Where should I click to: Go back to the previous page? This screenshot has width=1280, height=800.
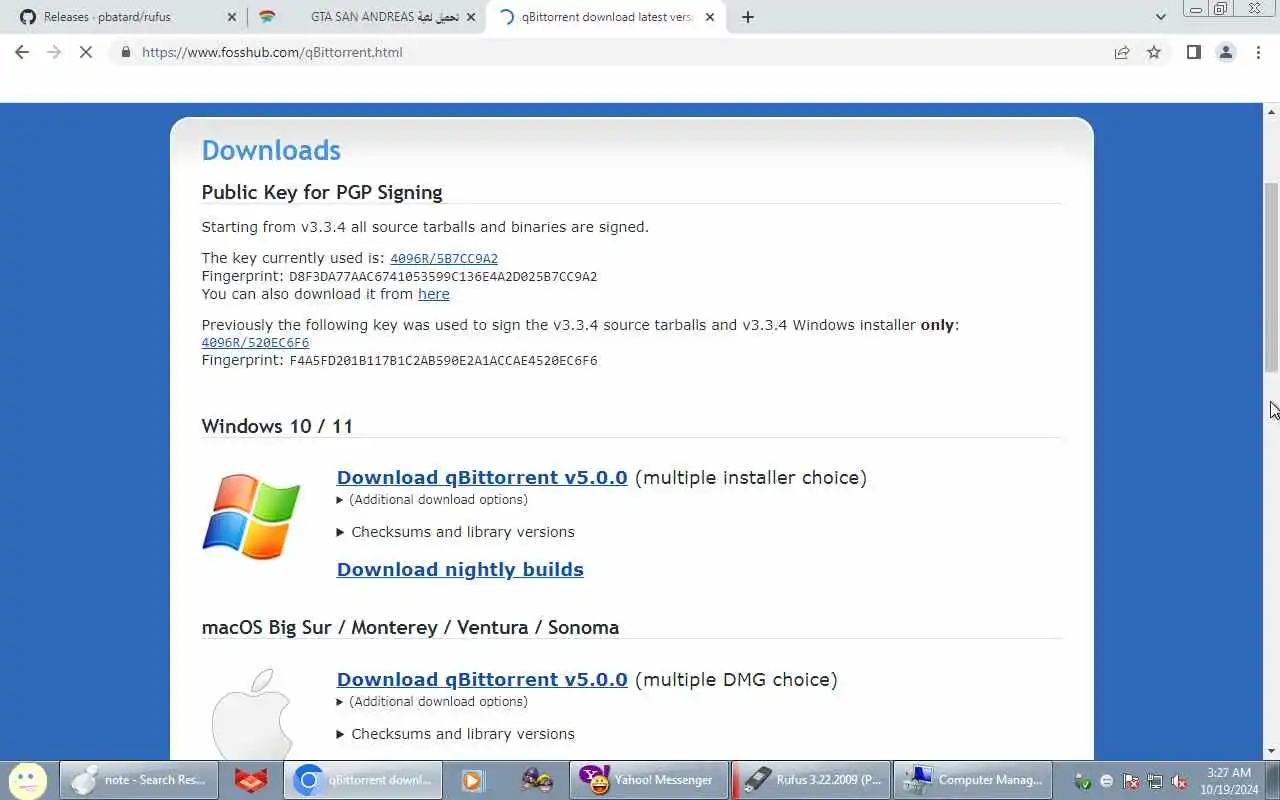tap(22, 52)
